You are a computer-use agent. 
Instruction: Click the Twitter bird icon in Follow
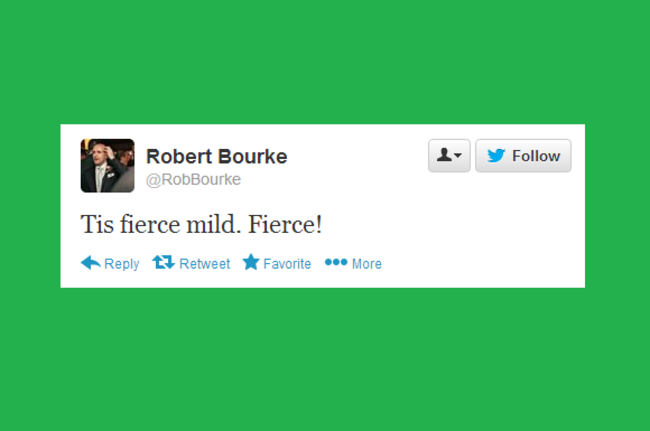click(x=496, y=156)
